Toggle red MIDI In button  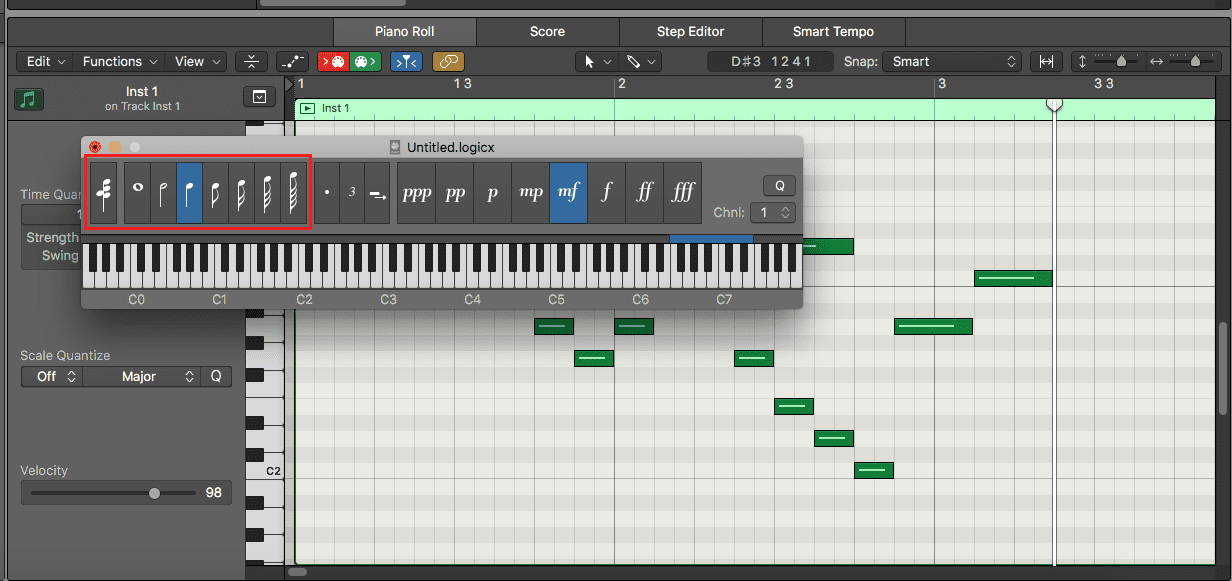click(333, 62)
